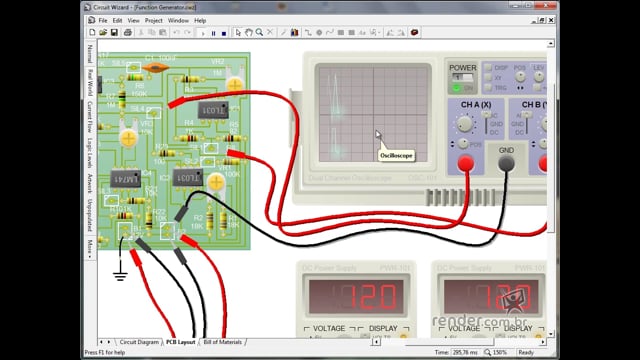Run the simulation with the play button
Image resolution: width=640 pixels, height=360 pixels.
(x=203, y=33)
